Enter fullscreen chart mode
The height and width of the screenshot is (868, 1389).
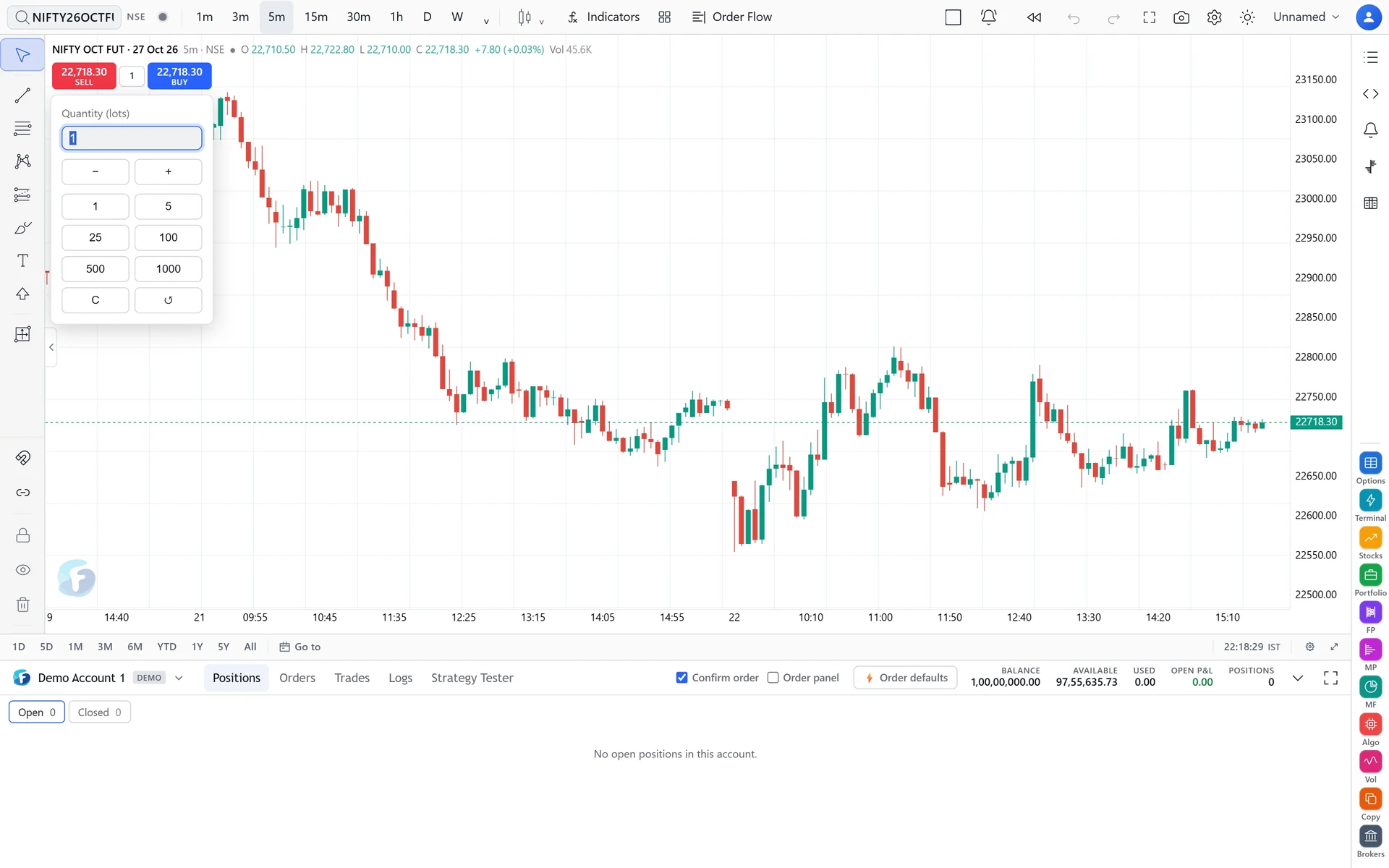coord(1149,17)
